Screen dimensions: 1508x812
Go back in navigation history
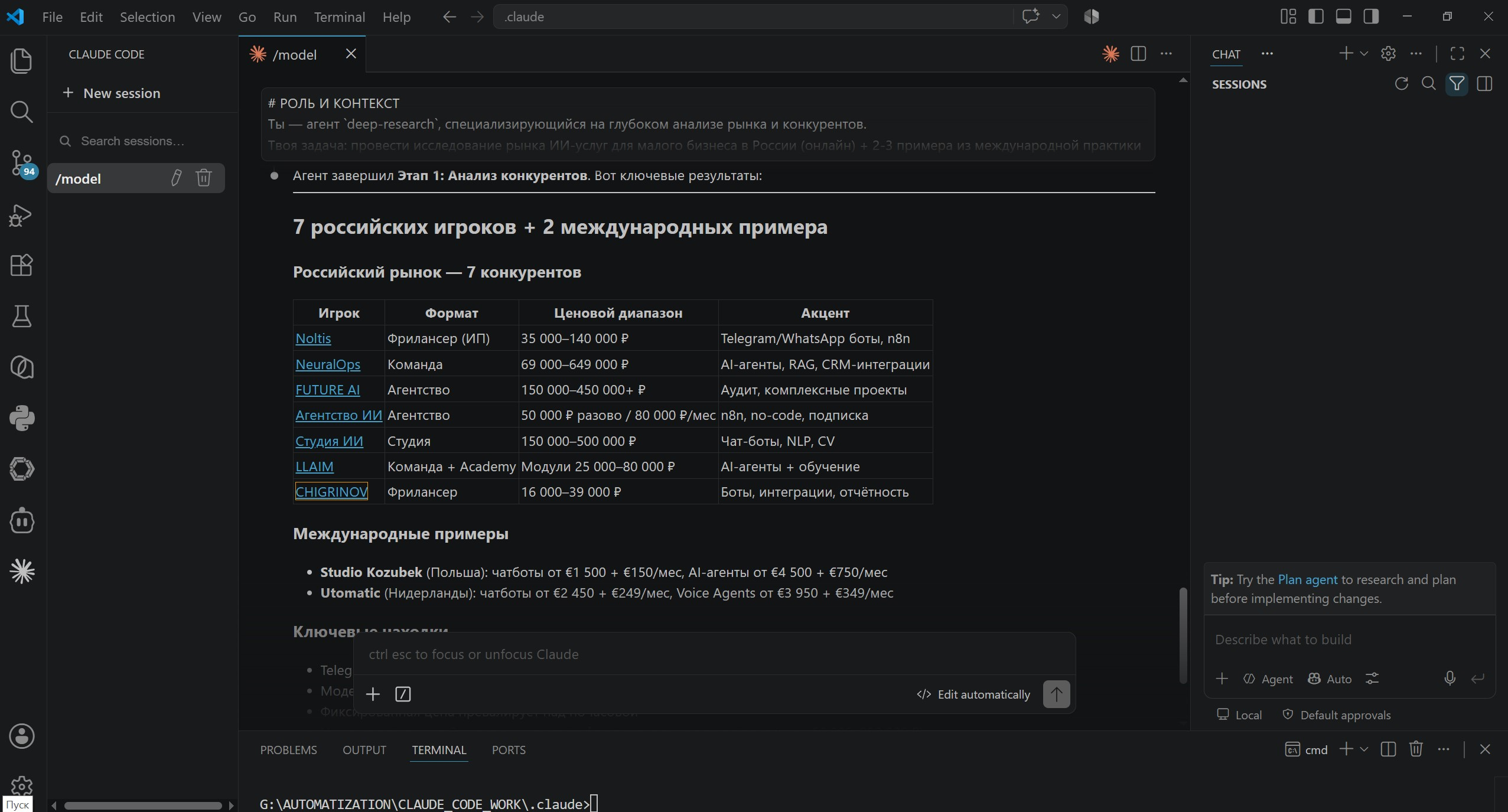pyautogui.click(x=450, y=17)
